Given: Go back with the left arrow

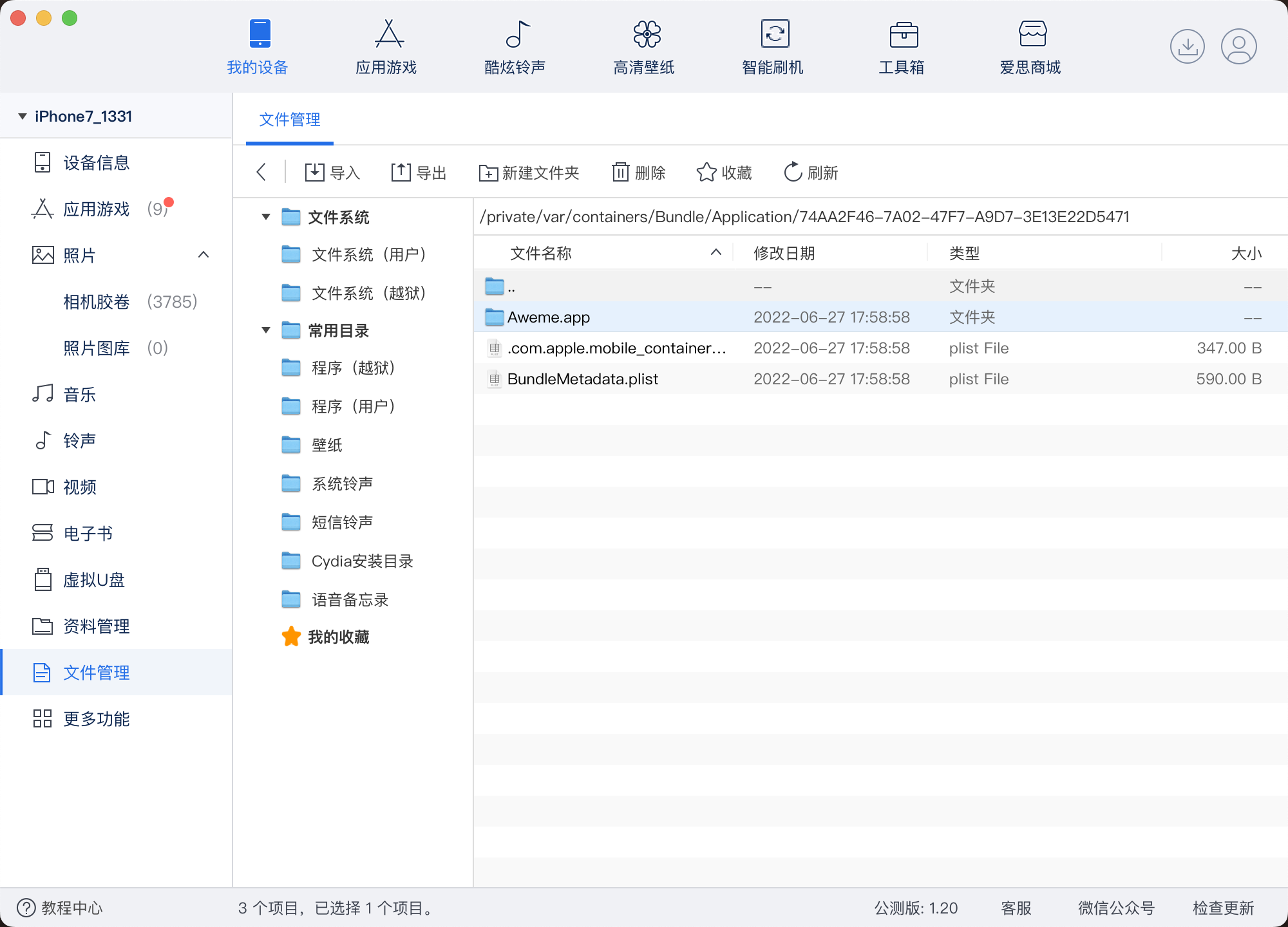Looking at the screenshot, I should pyautogui.click(x=261, y=172).
